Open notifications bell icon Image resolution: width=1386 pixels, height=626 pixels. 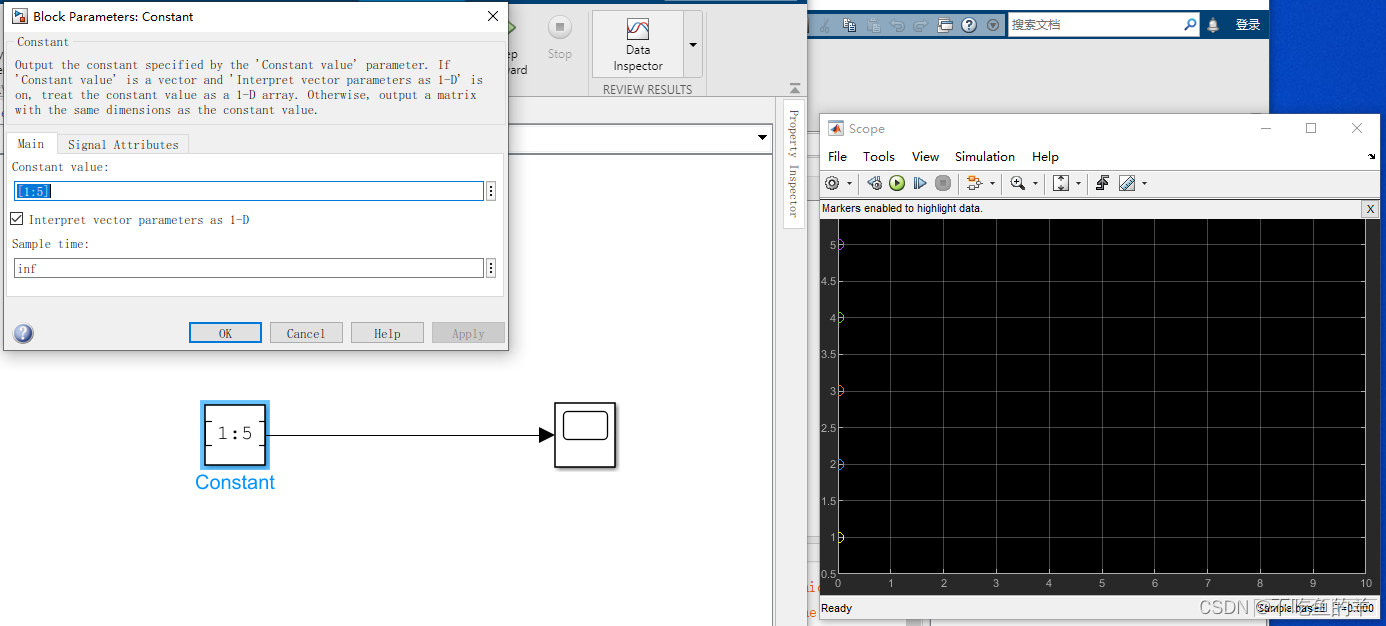click(1214, 25)
